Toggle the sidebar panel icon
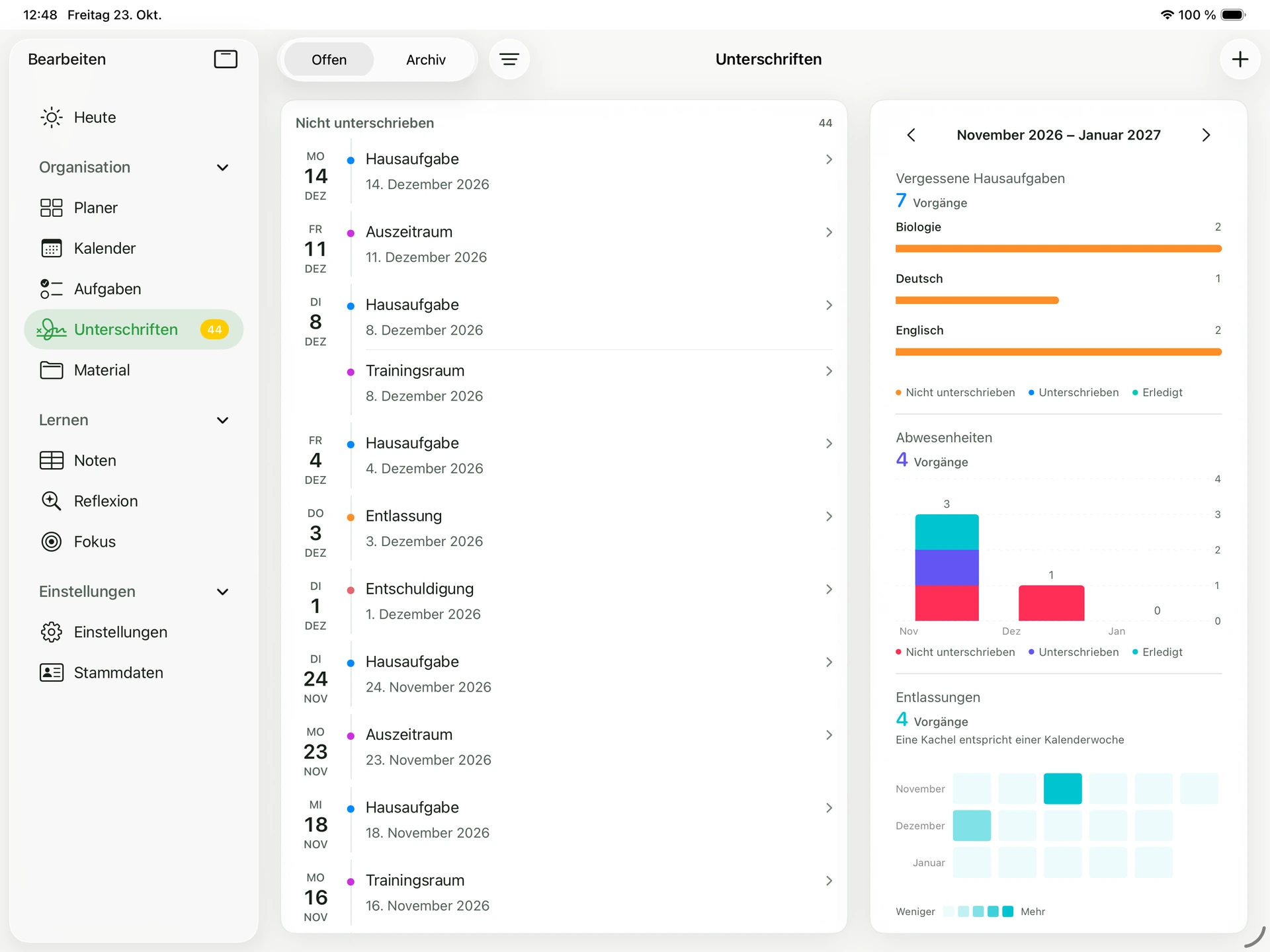 pos(226,59)
